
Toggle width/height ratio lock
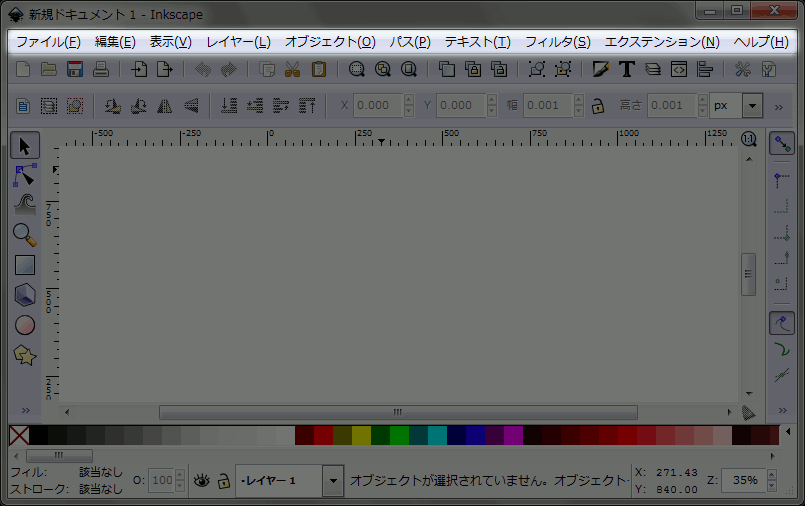tap(597, 105)
